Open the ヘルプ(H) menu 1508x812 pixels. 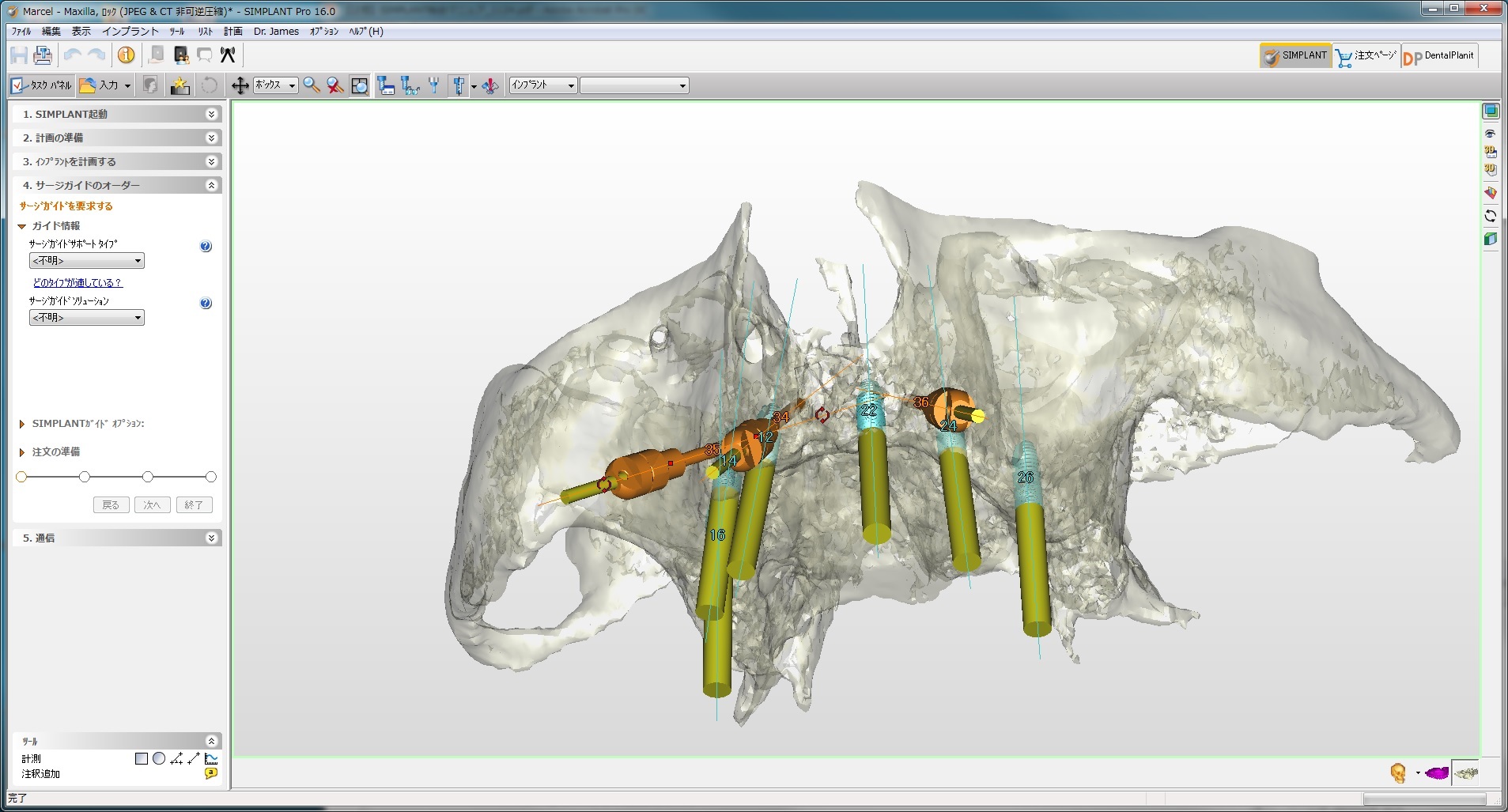[x=366, y=32]
